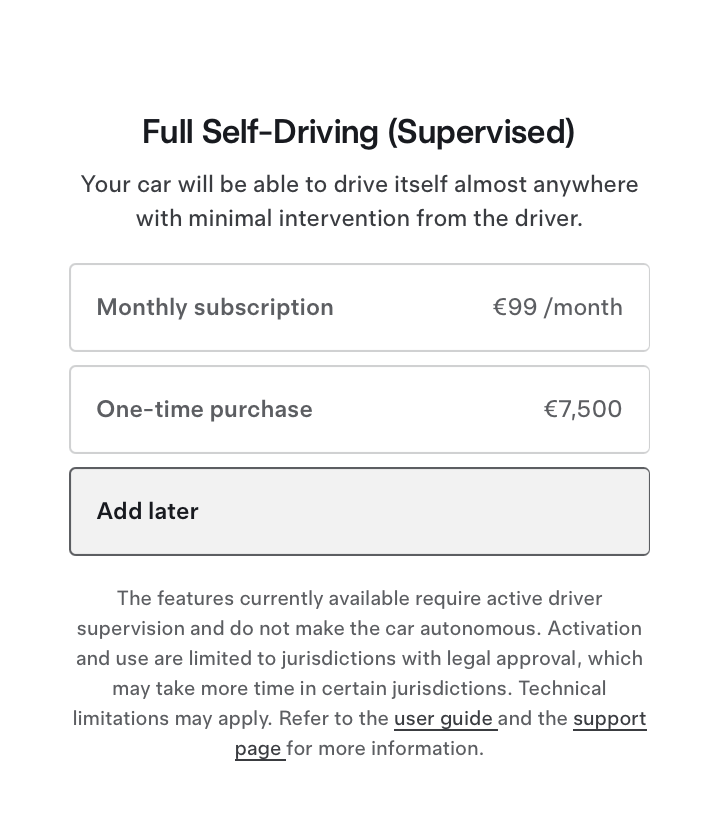Click the Full Self-Driving (Supervised) heading
The image size is (706, 818).
coord(358,132)
